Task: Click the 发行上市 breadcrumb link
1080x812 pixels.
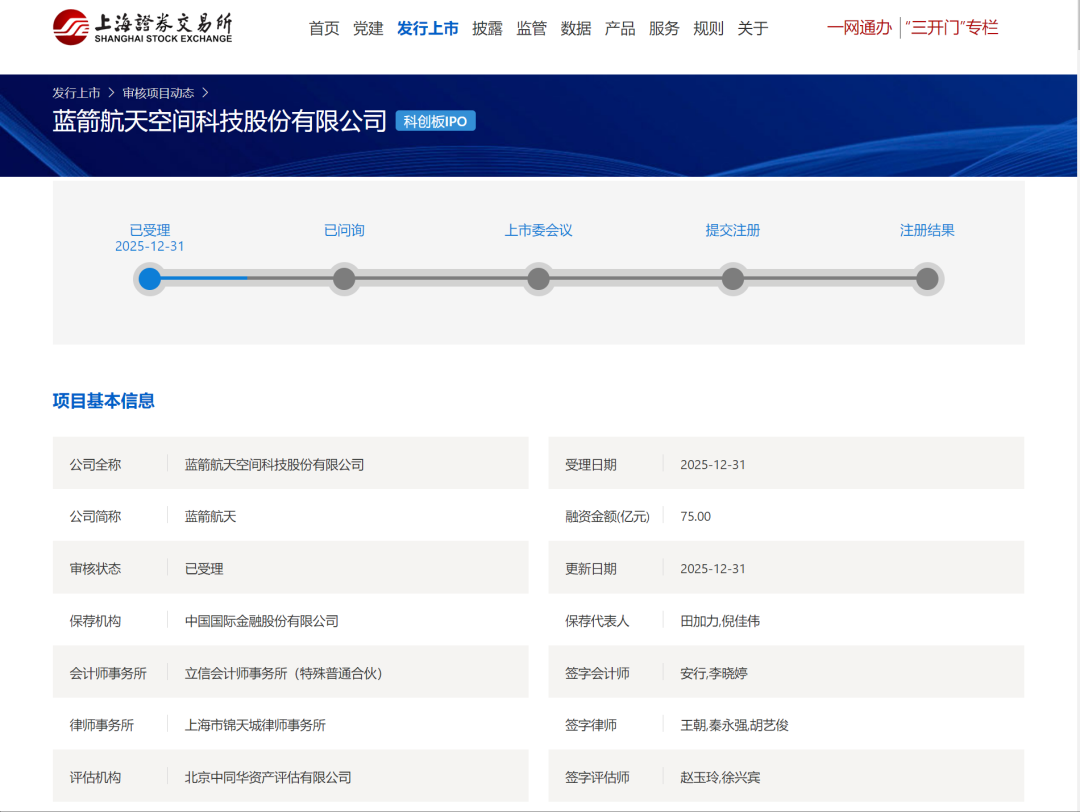Action: tap(76, 93)
